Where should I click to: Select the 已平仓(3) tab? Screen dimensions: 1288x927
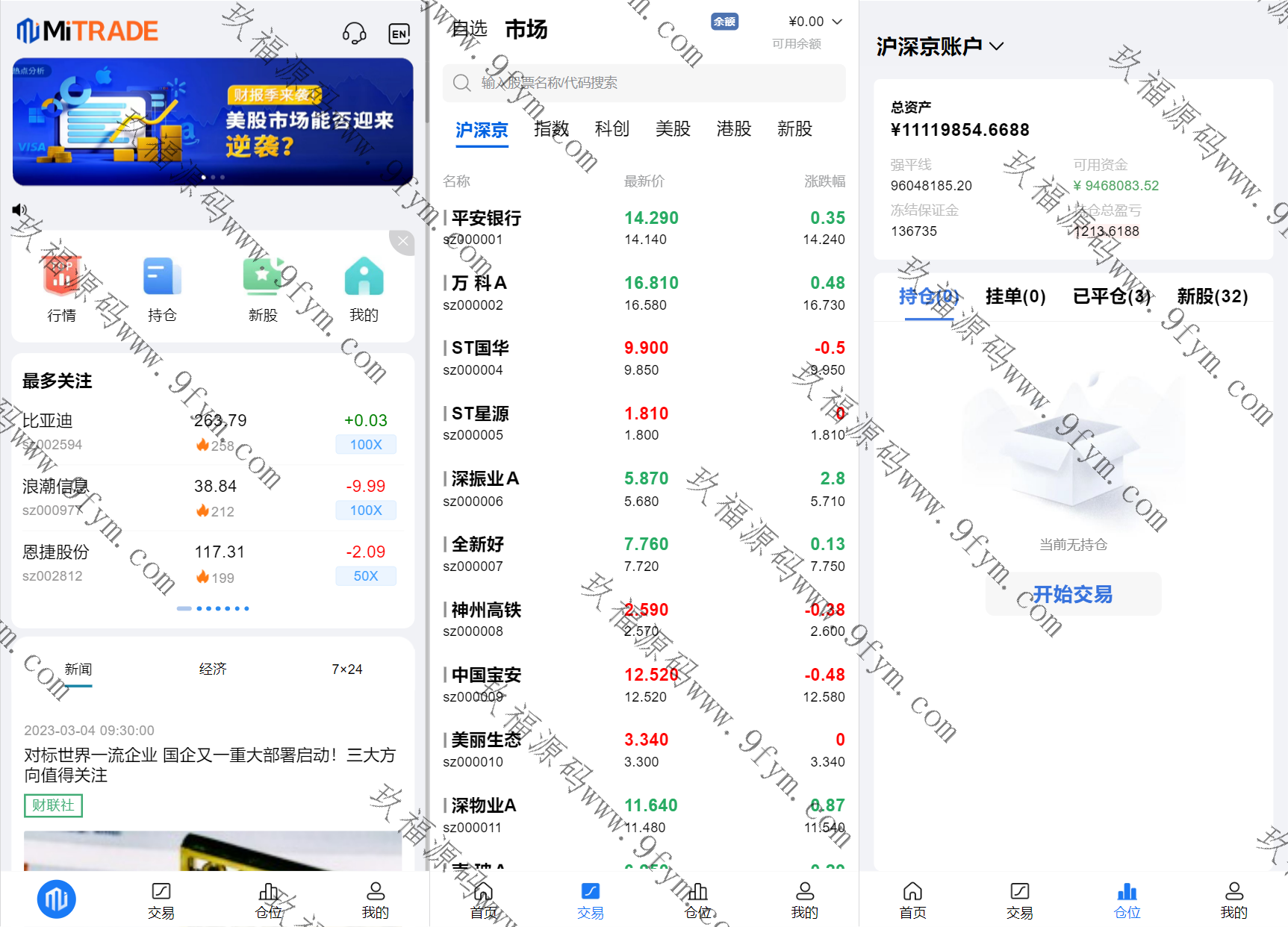[1111, 296]
